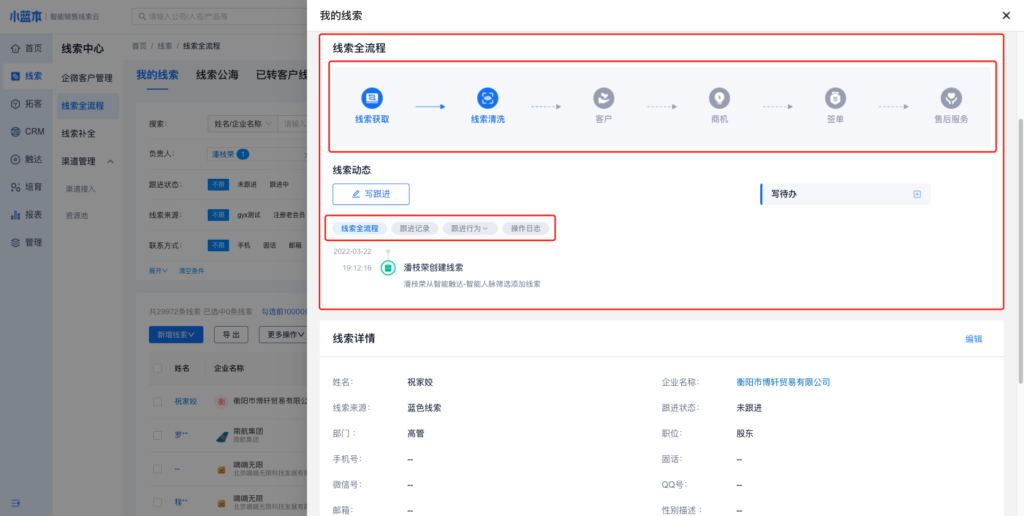
Task: Select the 客户 stage icon
Action: click(x=603, y=98)
